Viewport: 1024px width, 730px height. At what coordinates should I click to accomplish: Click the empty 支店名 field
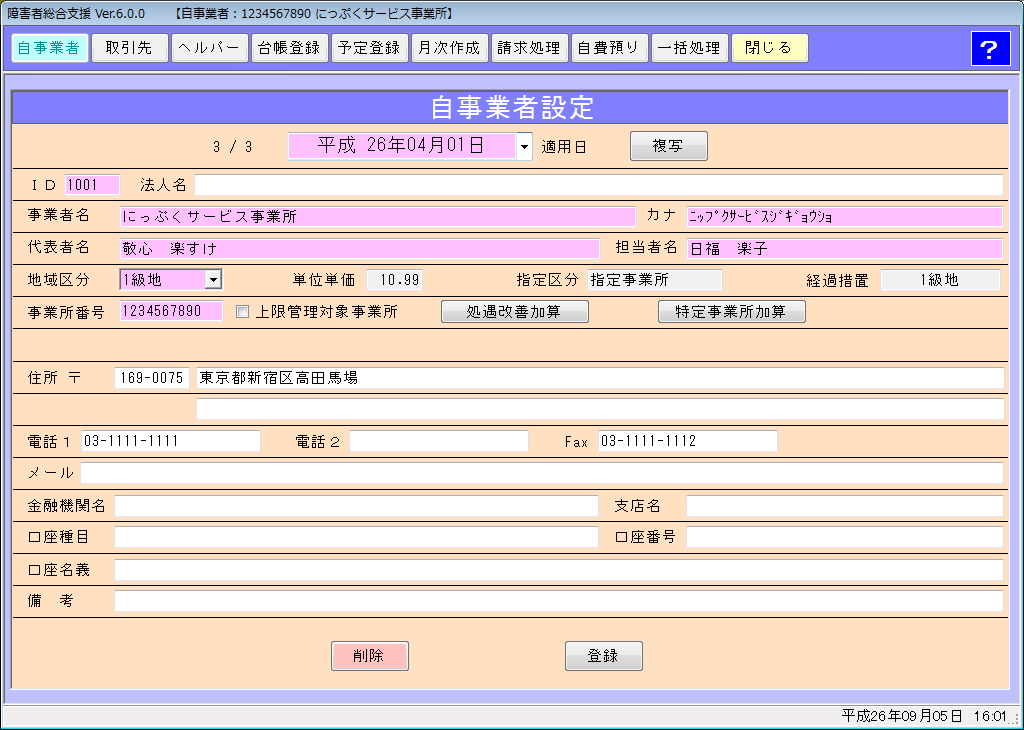pos(844,506)
